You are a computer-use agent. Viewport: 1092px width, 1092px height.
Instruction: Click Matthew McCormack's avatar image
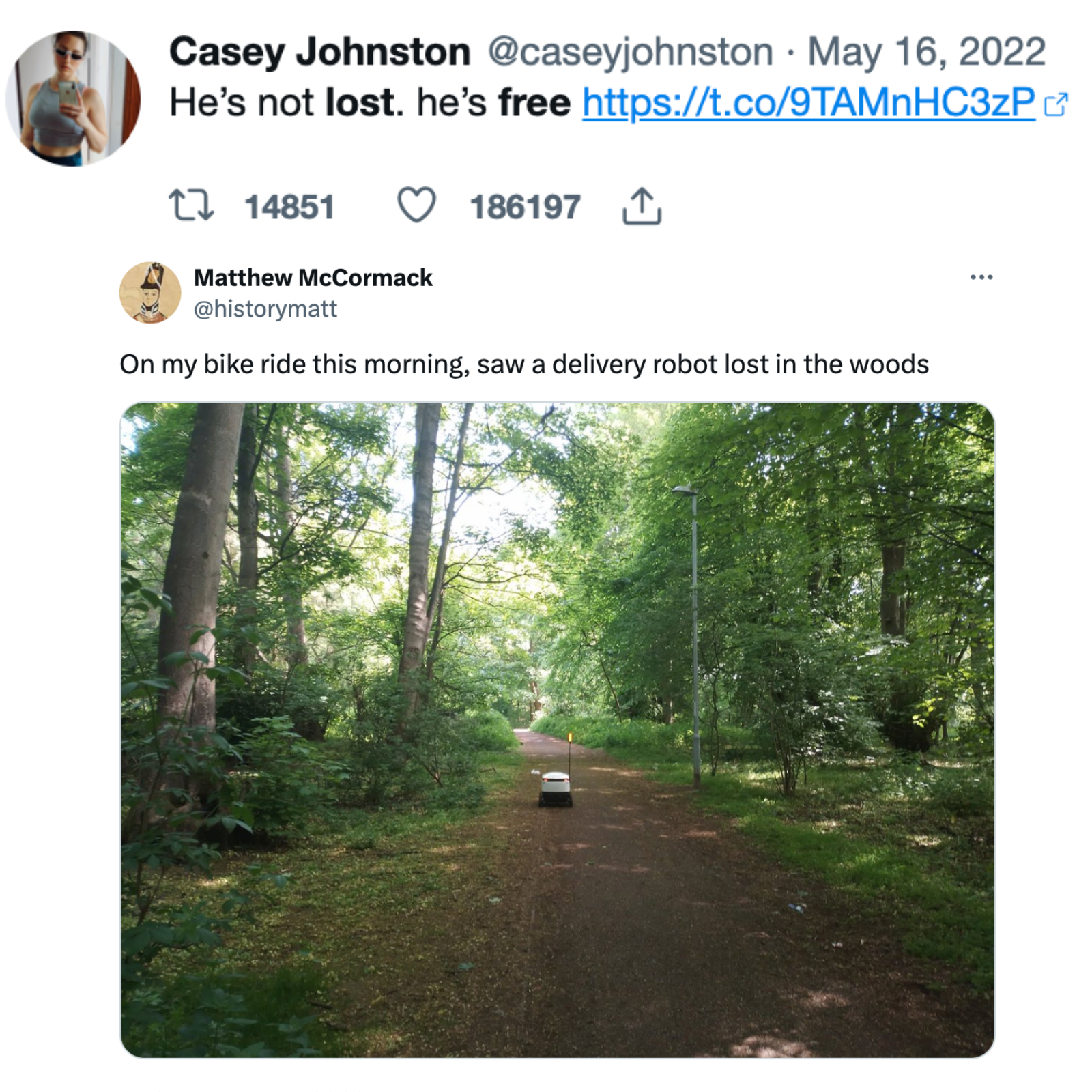[150, 292]
